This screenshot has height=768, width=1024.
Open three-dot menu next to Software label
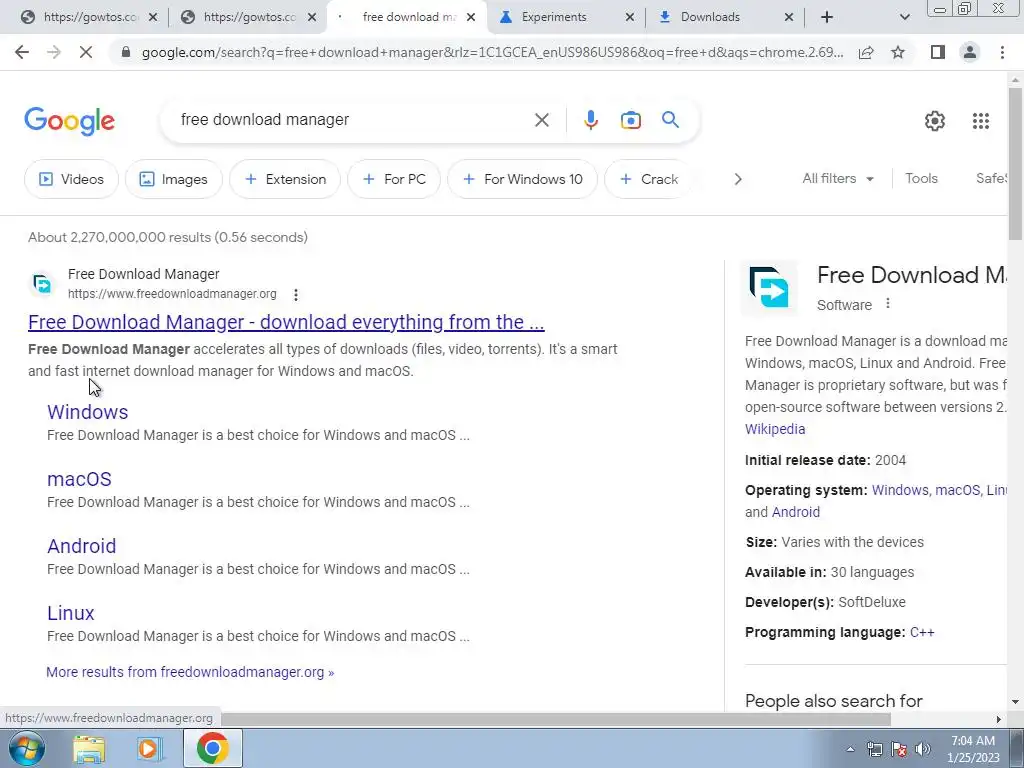point(888,304)
